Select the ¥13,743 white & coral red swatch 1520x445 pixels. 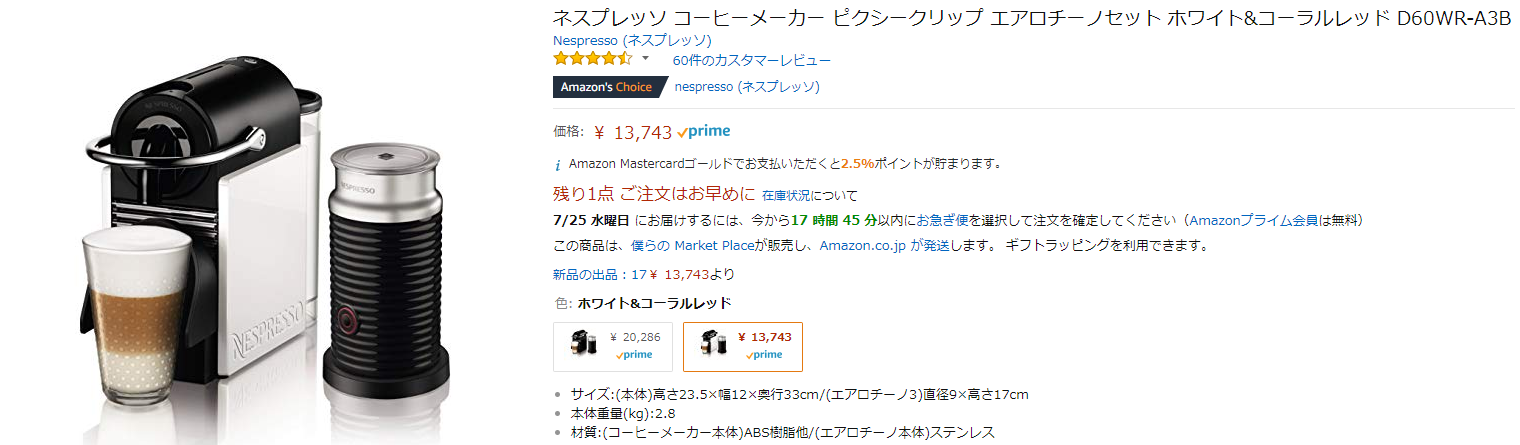[x=742, y=346]
